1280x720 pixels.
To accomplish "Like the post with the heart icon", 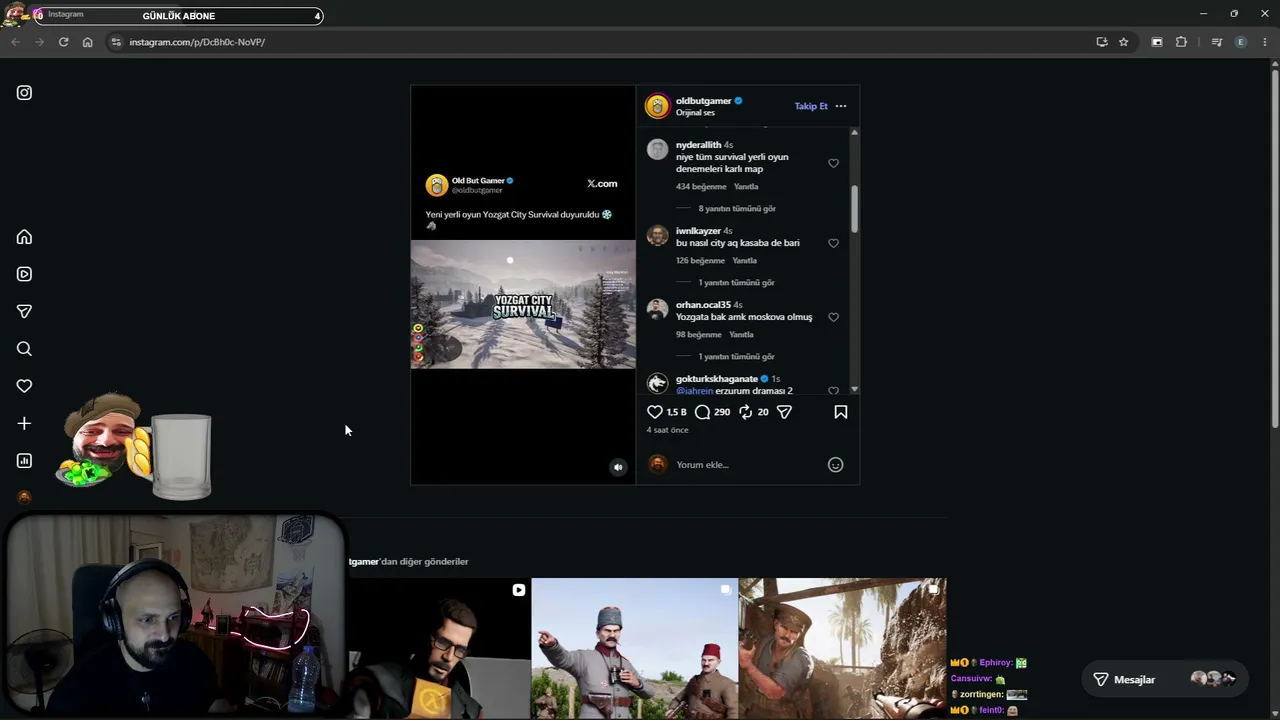I will click(x=655, y=412).
